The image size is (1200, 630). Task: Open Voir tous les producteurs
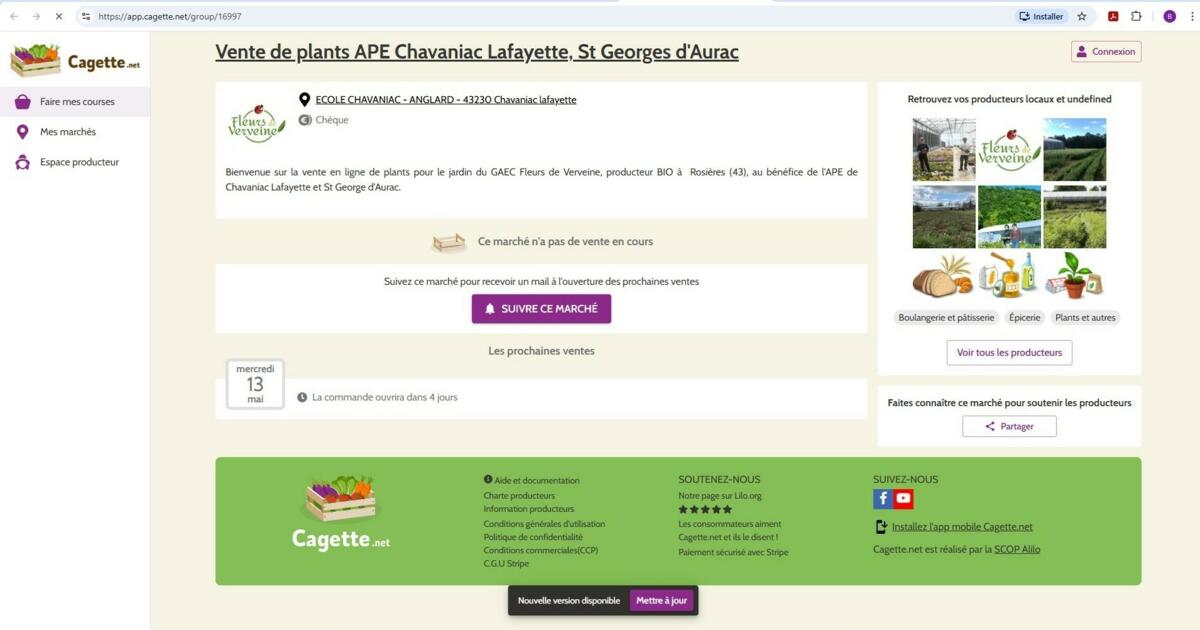pos(1009,353)
